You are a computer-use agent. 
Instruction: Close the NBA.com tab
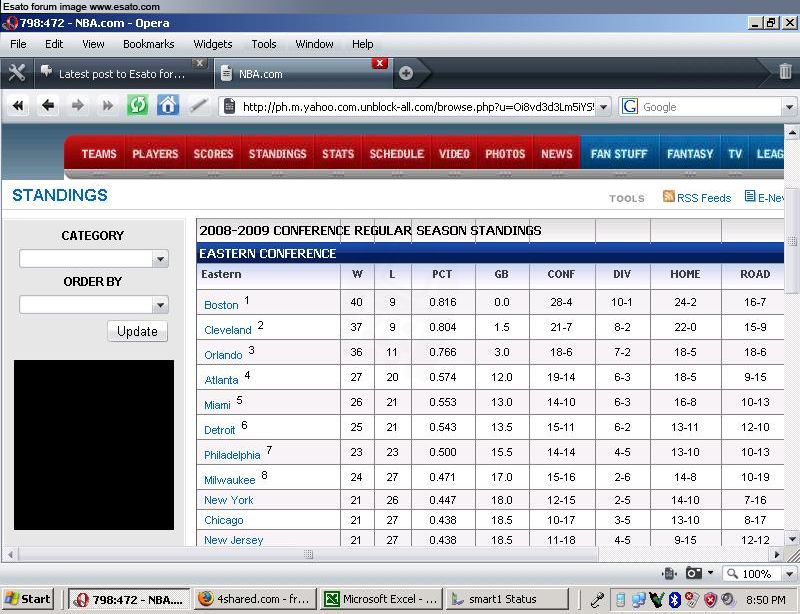pyautogui.click(x=380, y=63)
